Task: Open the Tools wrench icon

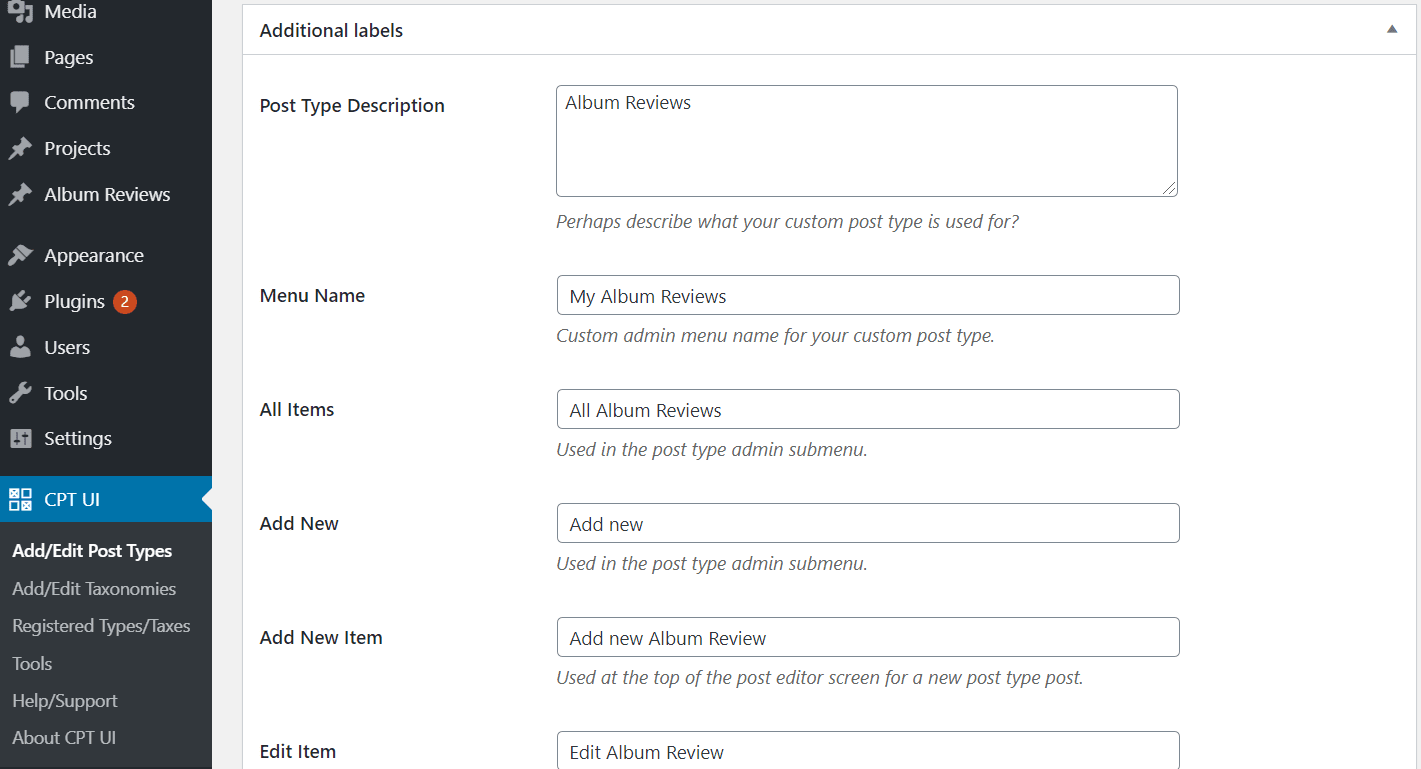Action: click(x=20, y=392)
